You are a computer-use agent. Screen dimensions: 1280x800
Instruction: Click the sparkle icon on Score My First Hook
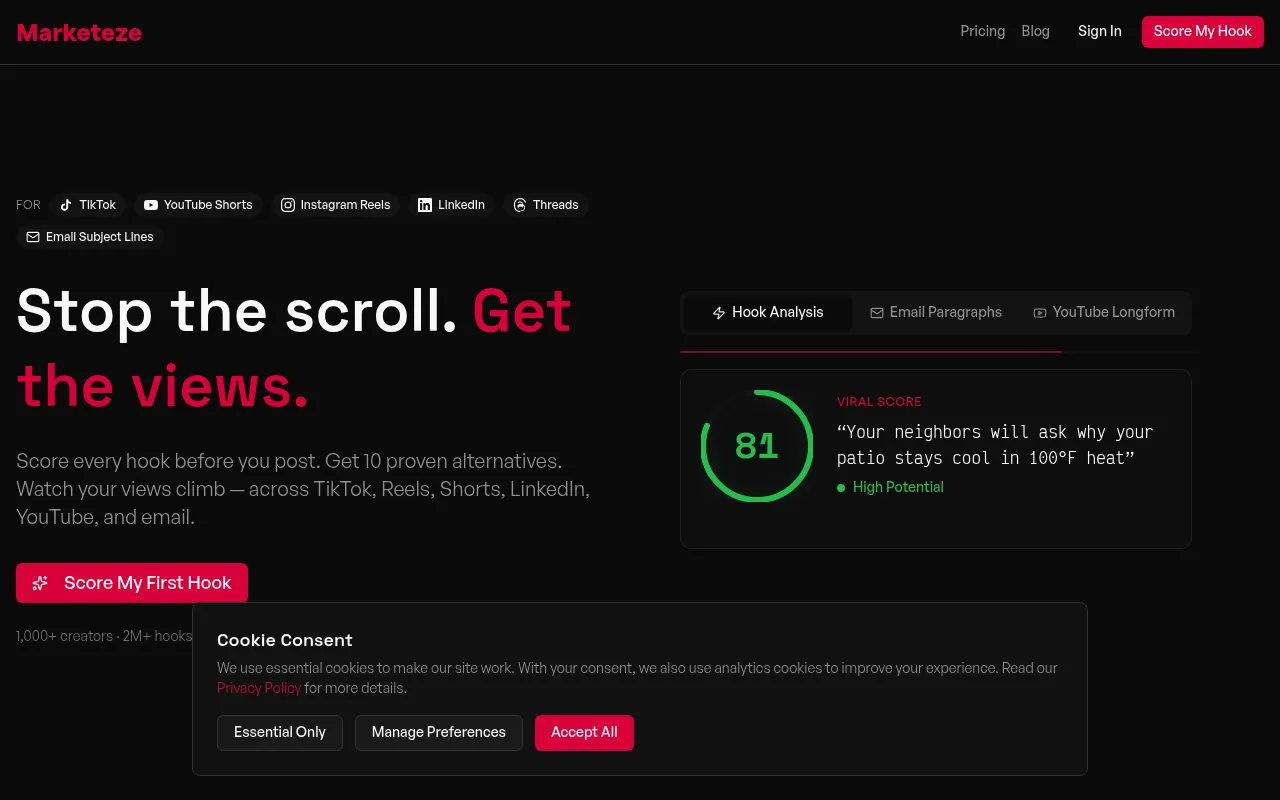(40, 583)
